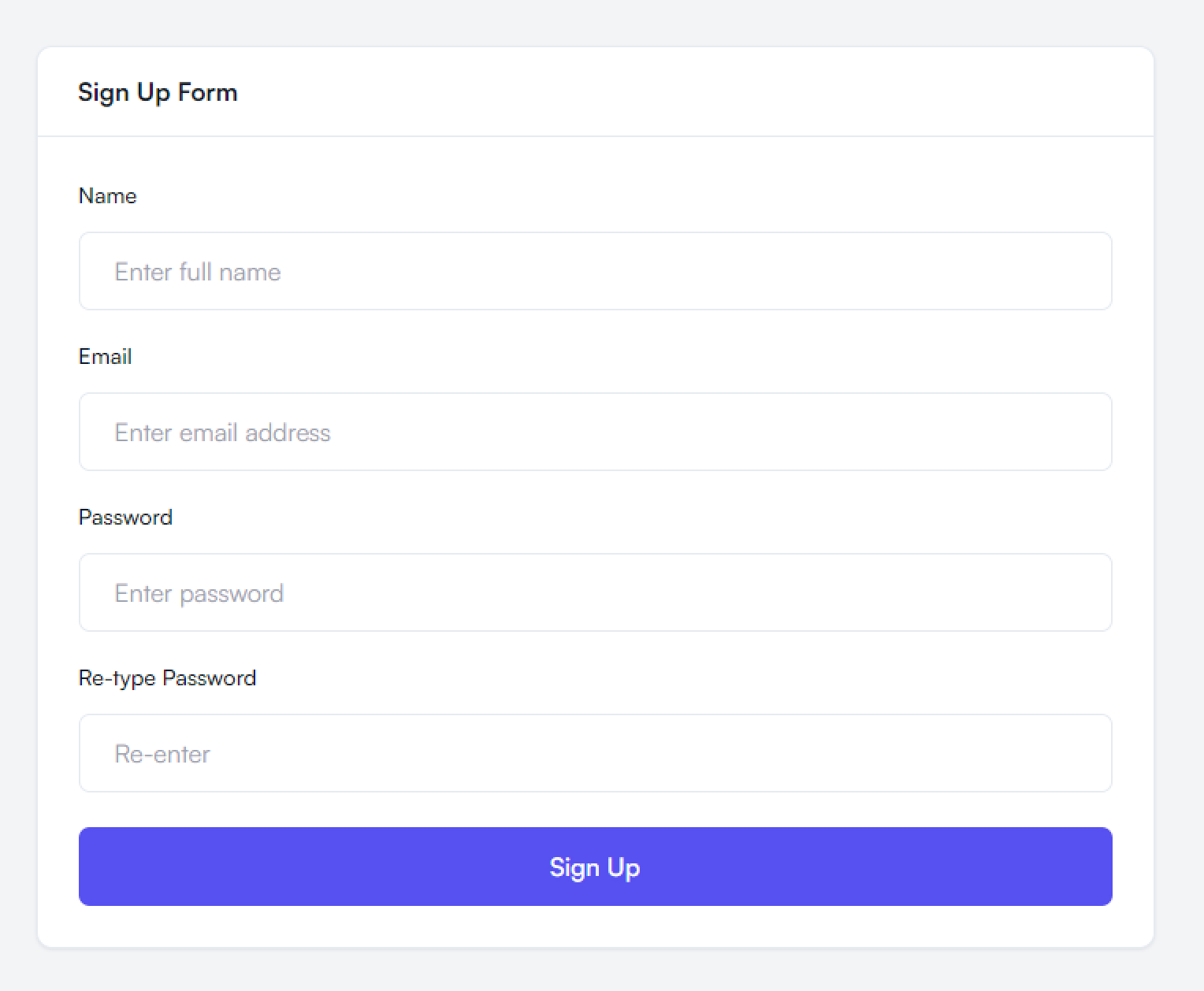Viewport: 1204px width, 991px height.
Task: Click the Re-type Password label
Action: coord(167,678)
